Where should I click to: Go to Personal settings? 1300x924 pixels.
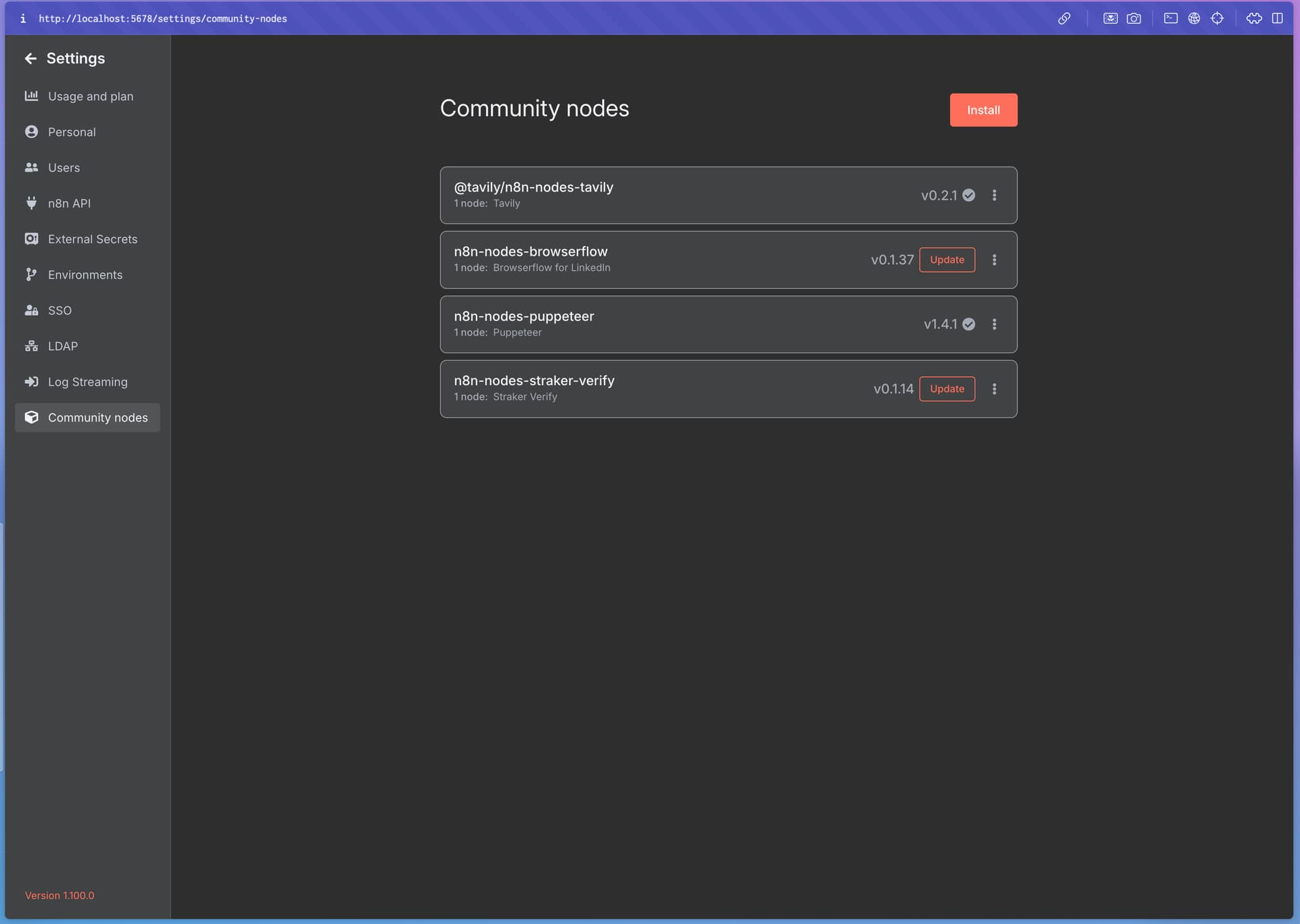point(87,132)
